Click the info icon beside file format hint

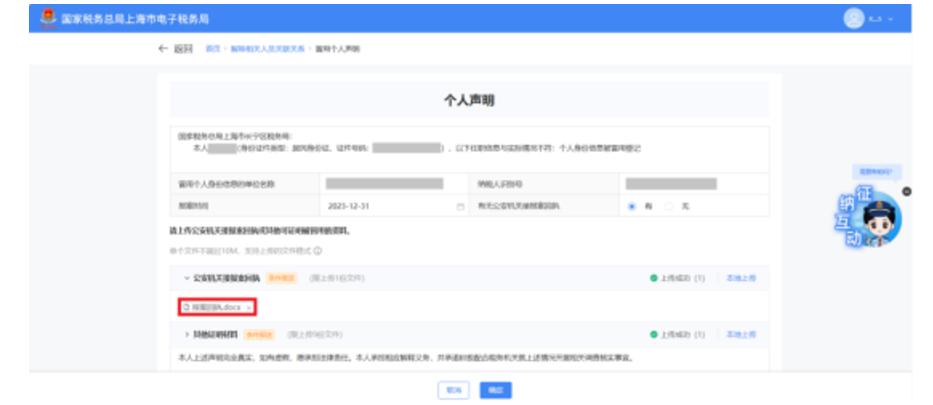click(x=318, y=251)
